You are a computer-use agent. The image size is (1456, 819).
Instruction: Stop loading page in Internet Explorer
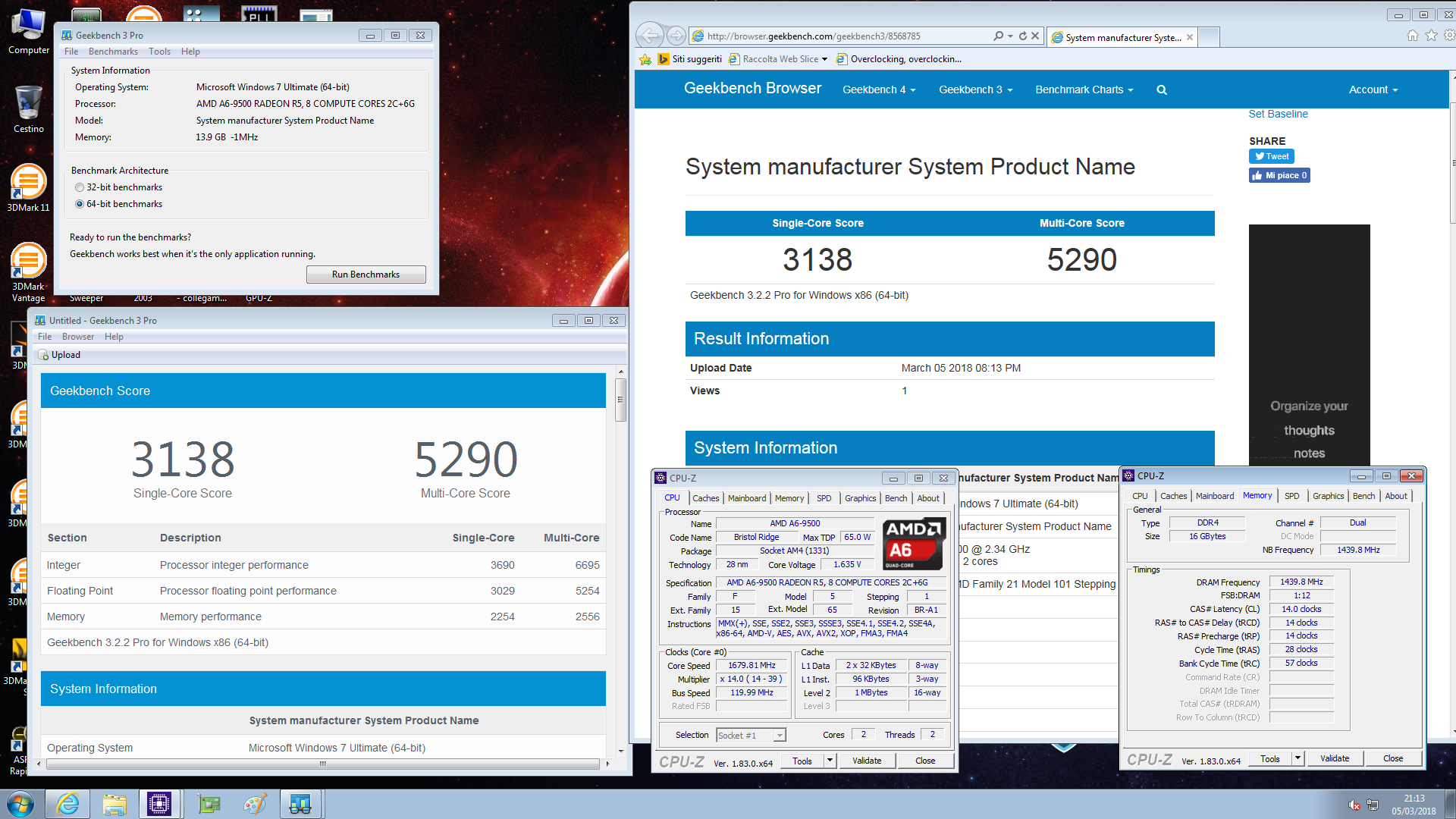point(1035,36)
